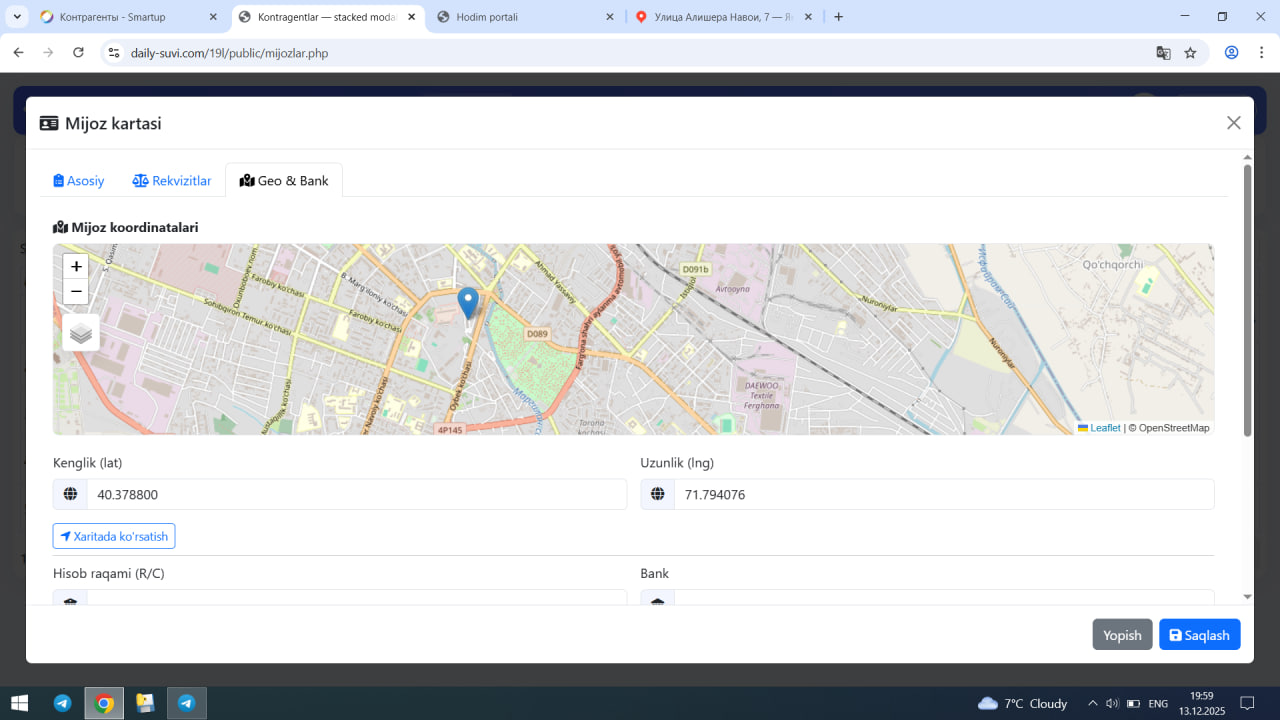Select the Geo & Bank tab
The width and height of the screenshot is (1280, 720).
(x=284, y=181)
